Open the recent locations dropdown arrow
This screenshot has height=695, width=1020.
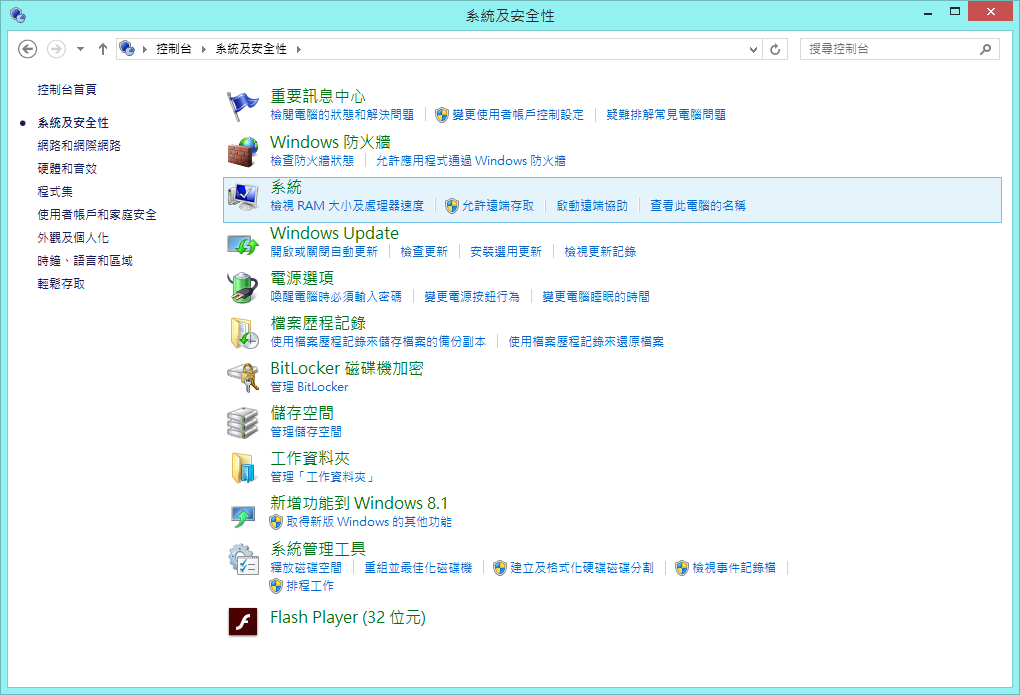(80, 49)
